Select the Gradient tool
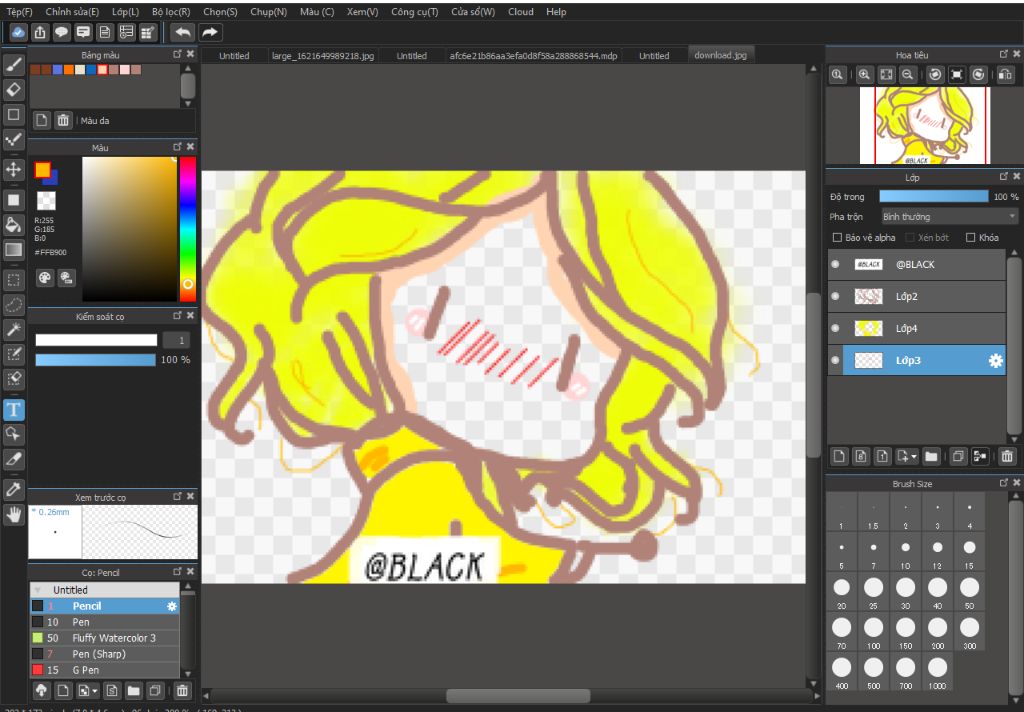The width and height of the screenshot is (1024, 712). coord(14,250)
